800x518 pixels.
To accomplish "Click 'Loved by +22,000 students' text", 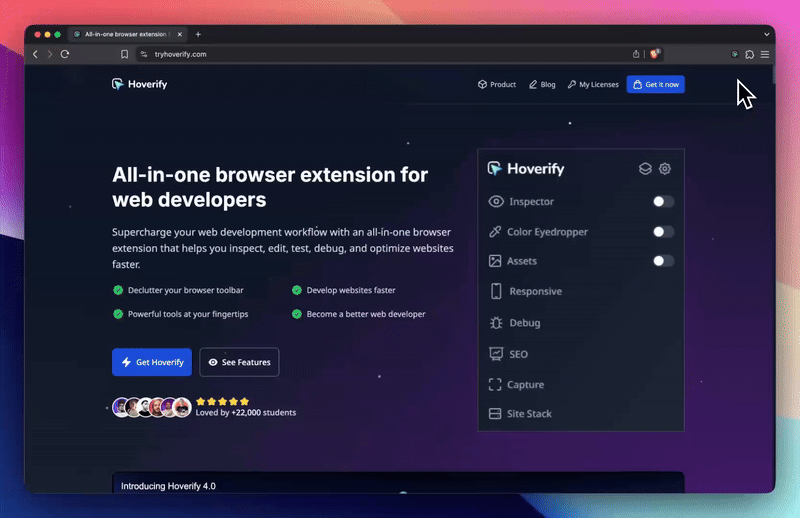I will (x=246, y=412).
